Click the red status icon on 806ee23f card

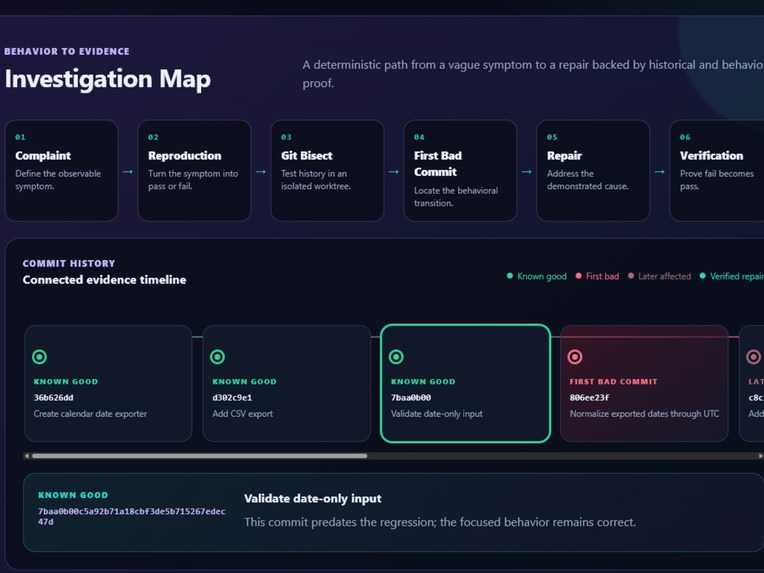pyautogui.click(x=575, y=357)
